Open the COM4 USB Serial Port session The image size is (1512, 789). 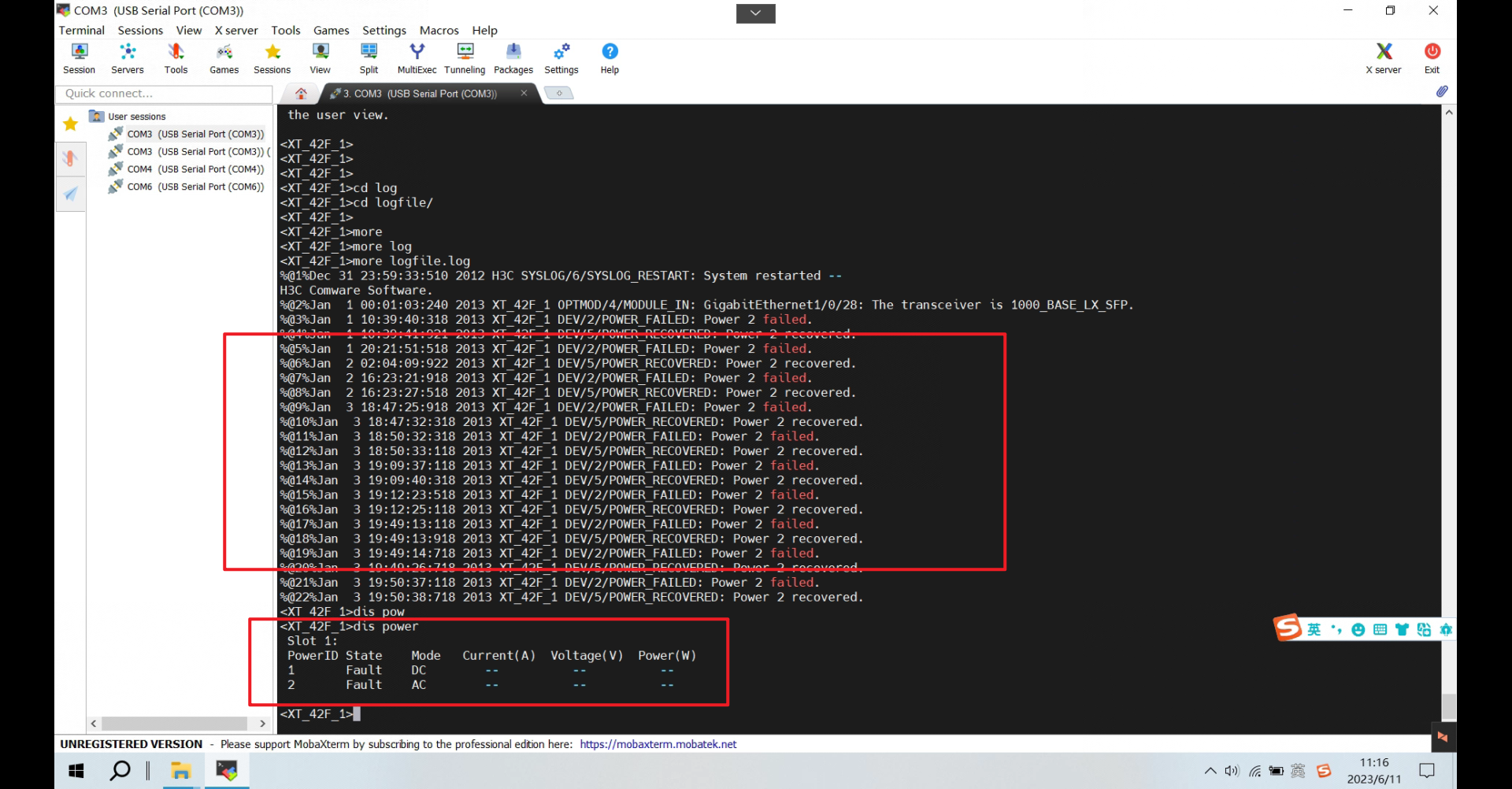pyautogui.click(x=187, y=169)
